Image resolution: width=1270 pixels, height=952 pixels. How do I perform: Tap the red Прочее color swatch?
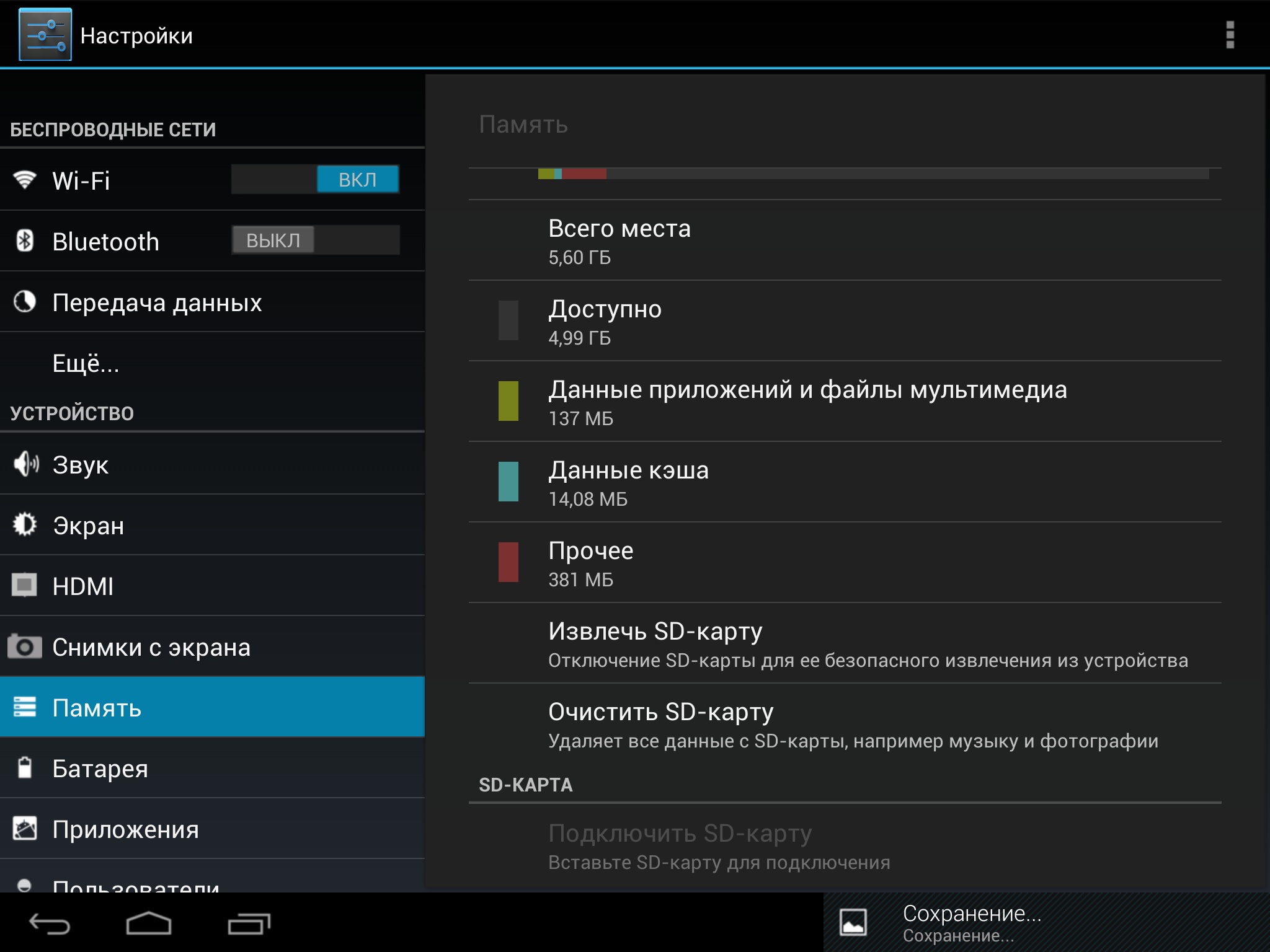point(508,562)
